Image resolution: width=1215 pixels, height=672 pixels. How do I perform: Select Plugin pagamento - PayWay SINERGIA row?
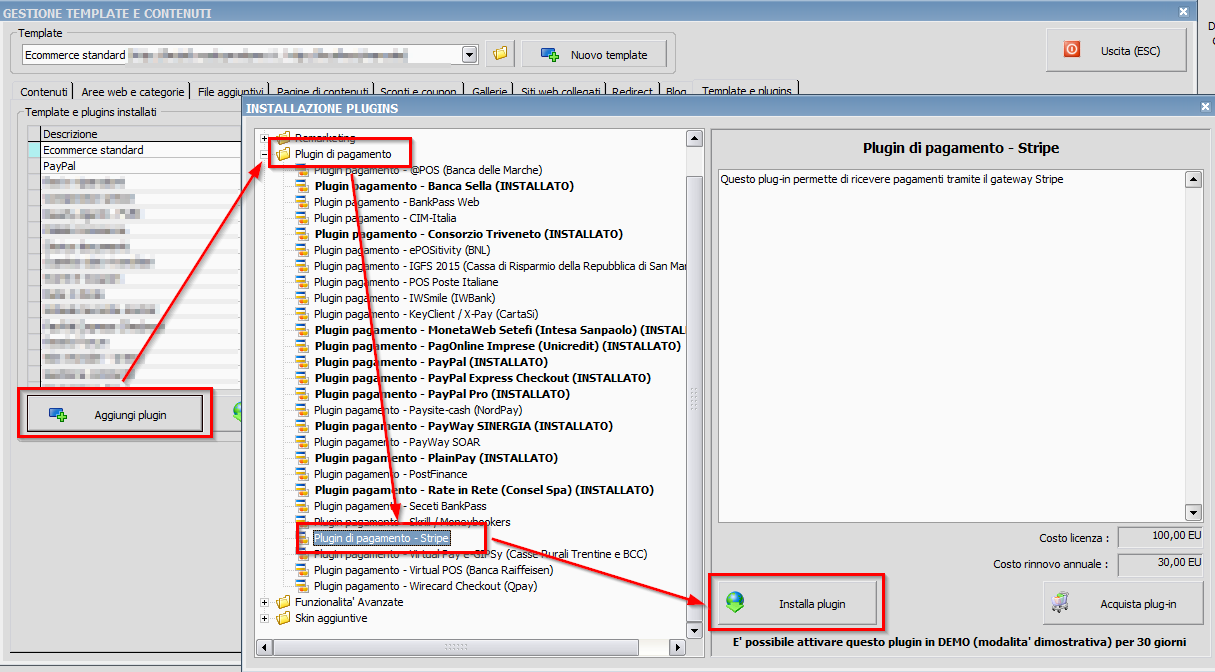(463, 426)
